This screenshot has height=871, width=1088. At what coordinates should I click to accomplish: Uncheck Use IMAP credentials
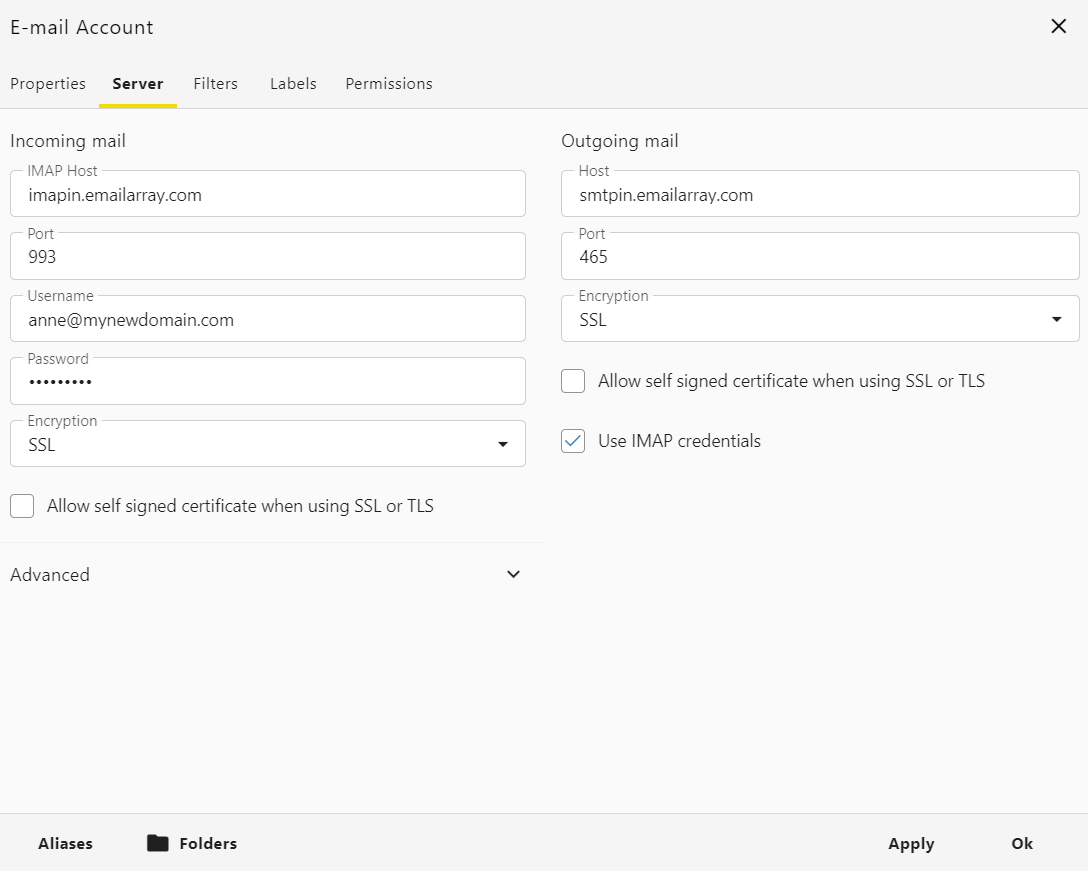pyautogui.click(x=573, y=440)
